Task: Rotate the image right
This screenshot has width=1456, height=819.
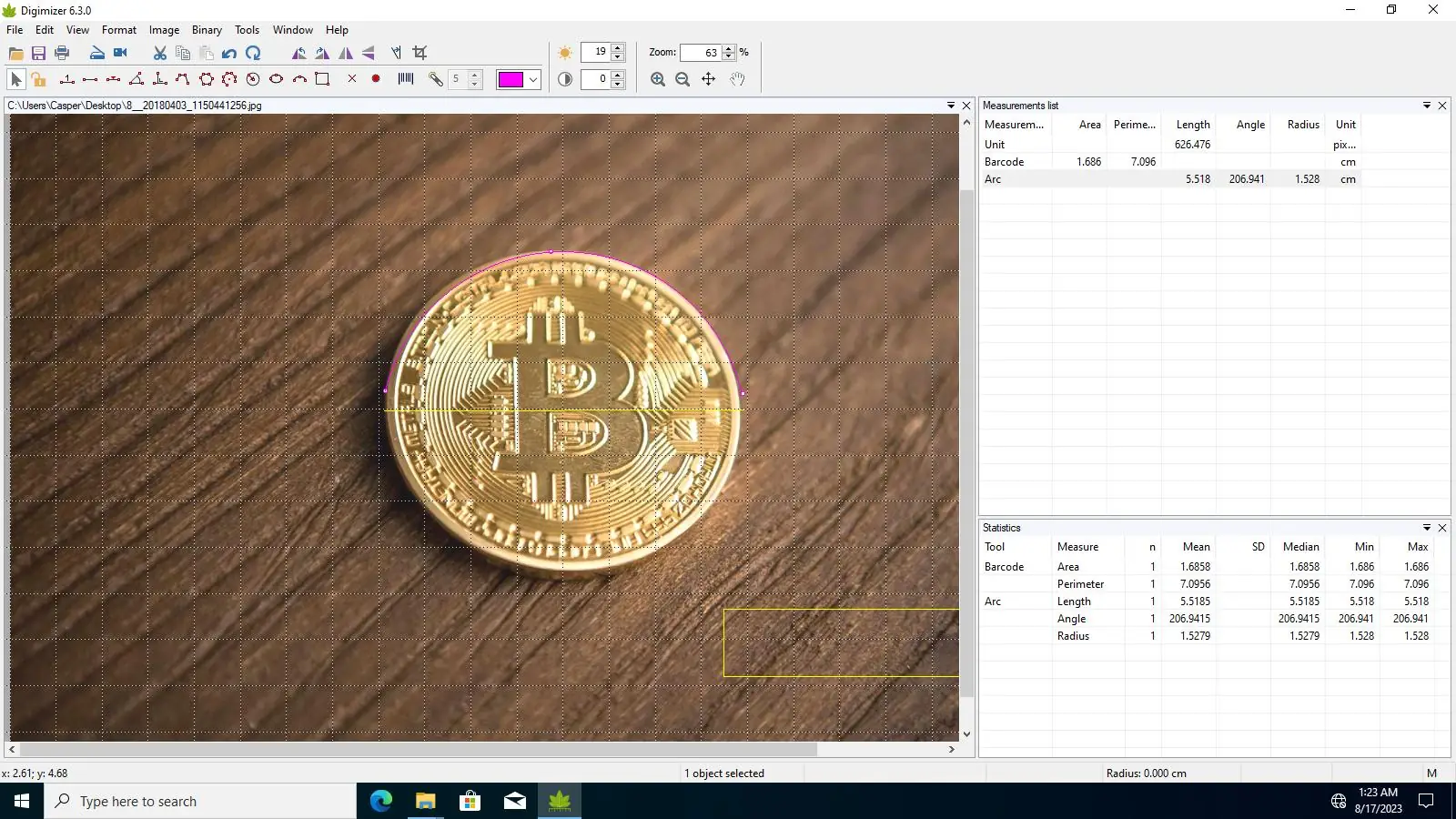Action: 322,53
